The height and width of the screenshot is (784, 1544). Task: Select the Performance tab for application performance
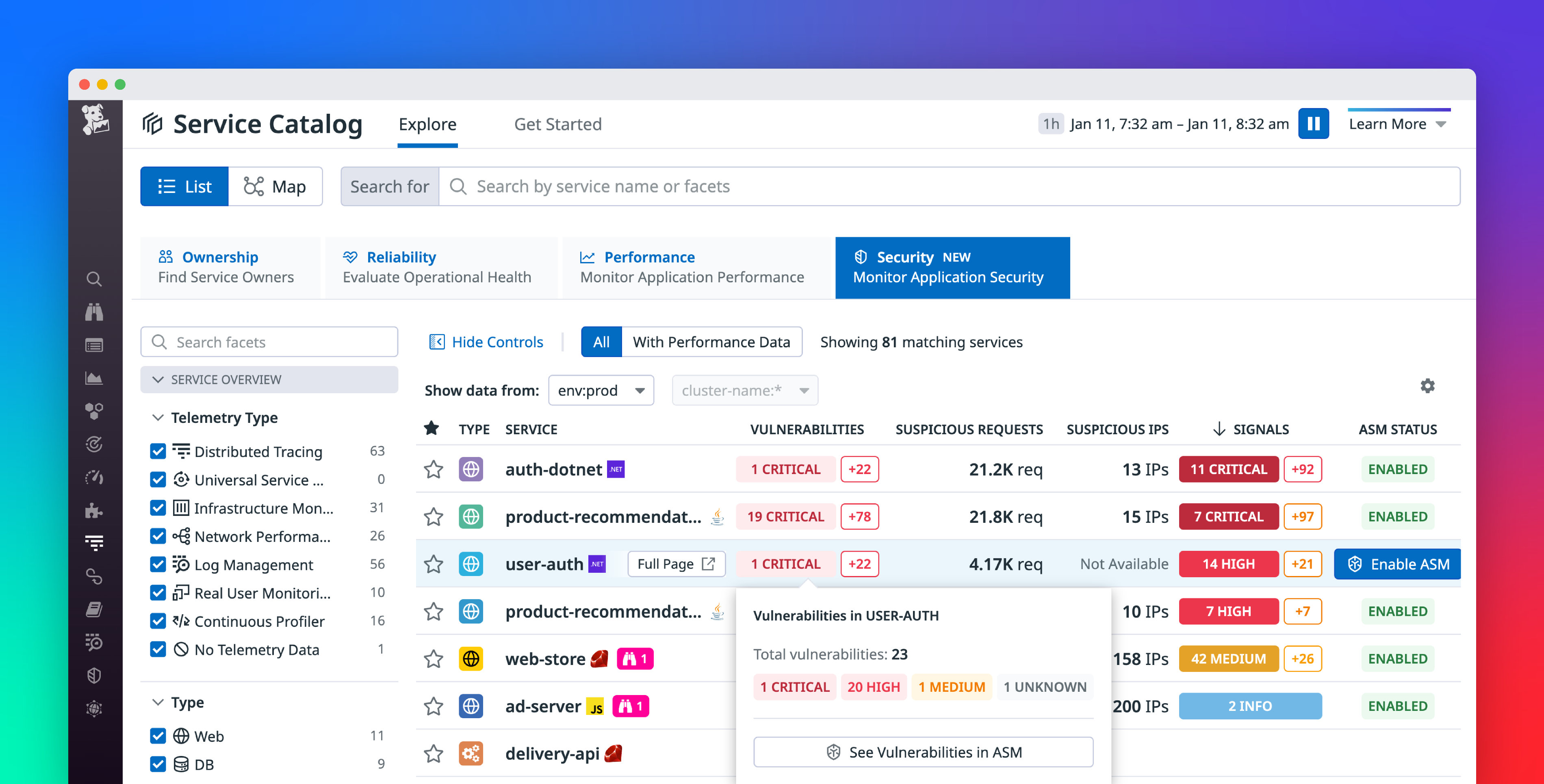[x=692, y=267]
